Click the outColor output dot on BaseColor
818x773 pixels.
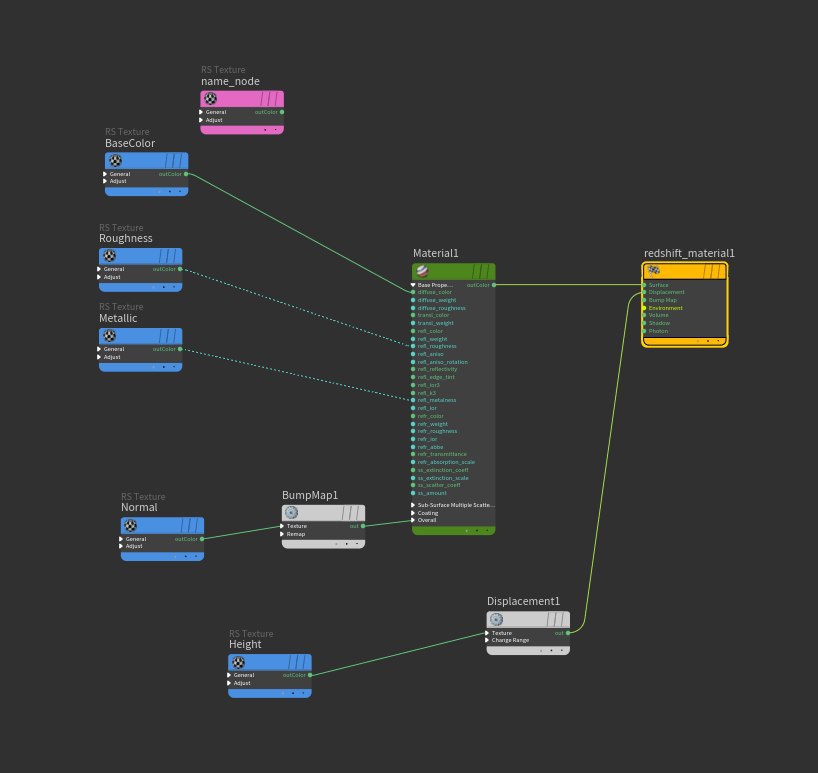coord(186,174)
